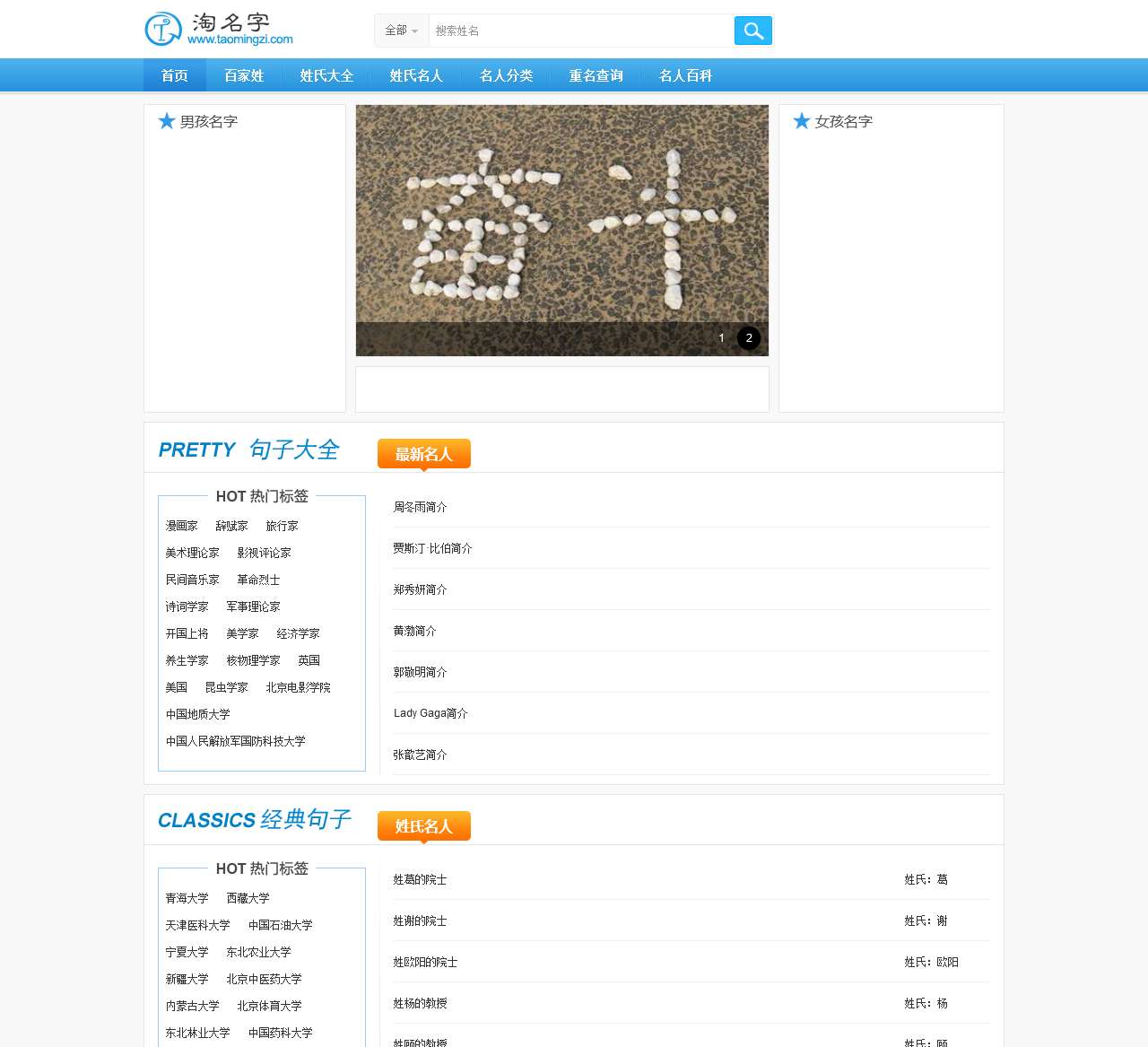Open the 姓葛的院士 link
Viewport: 1148px width, 1047px height.
tap(421, 879)
